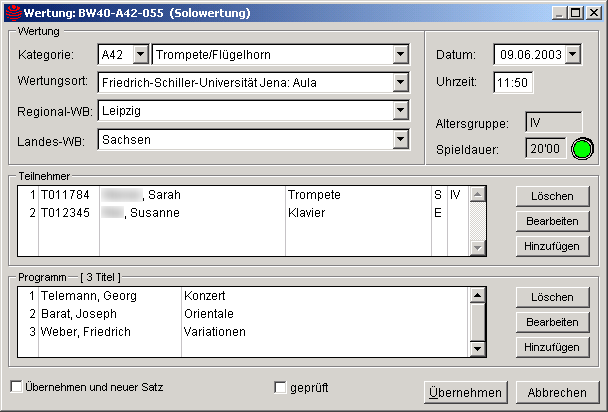Cancel dialog with Abbrechen button
608x412 pixels.
pyautogui.click(x=557, y=393)
